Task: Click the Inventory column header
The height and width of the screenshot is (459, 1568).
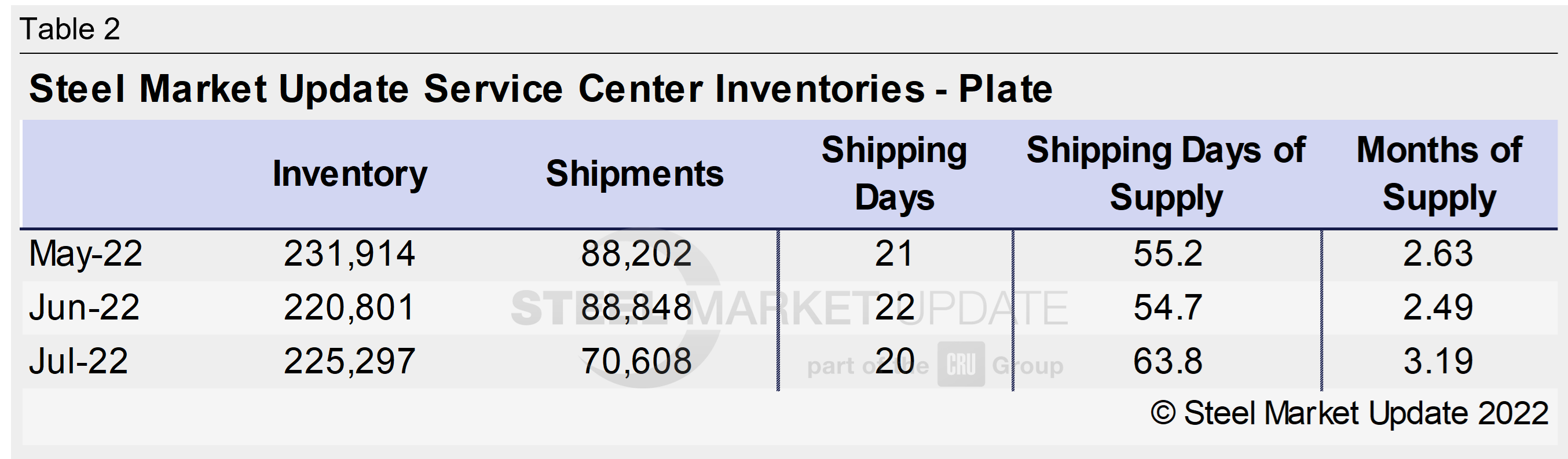Action: (x=349, y=174)
